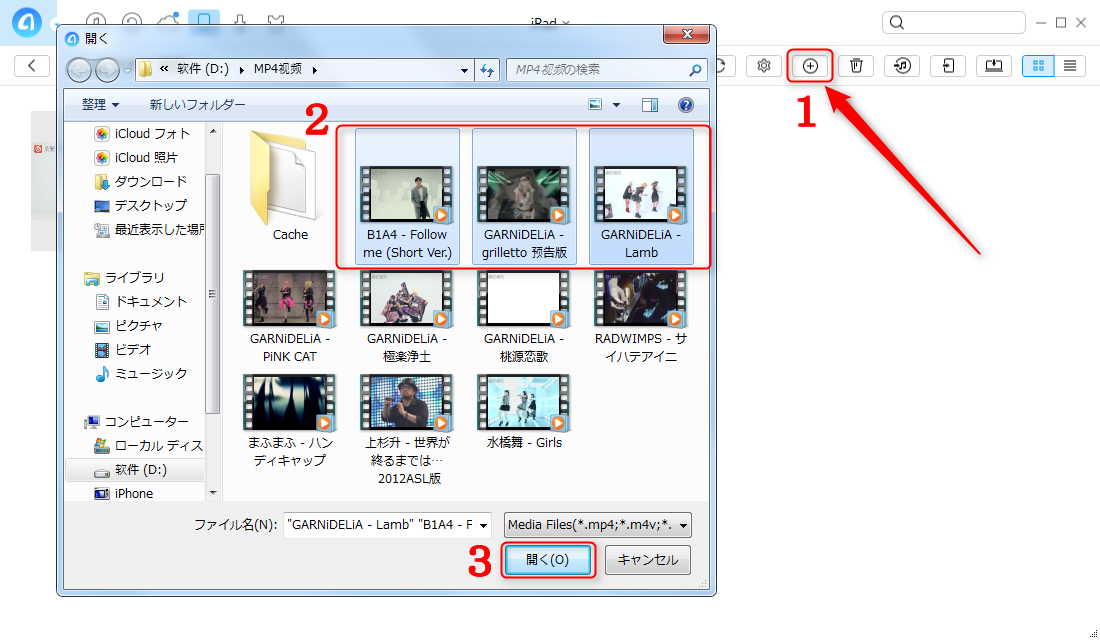Select GARNiDELiA - PiNK CAT video
1100x640 pixels.
pos(290,317)
